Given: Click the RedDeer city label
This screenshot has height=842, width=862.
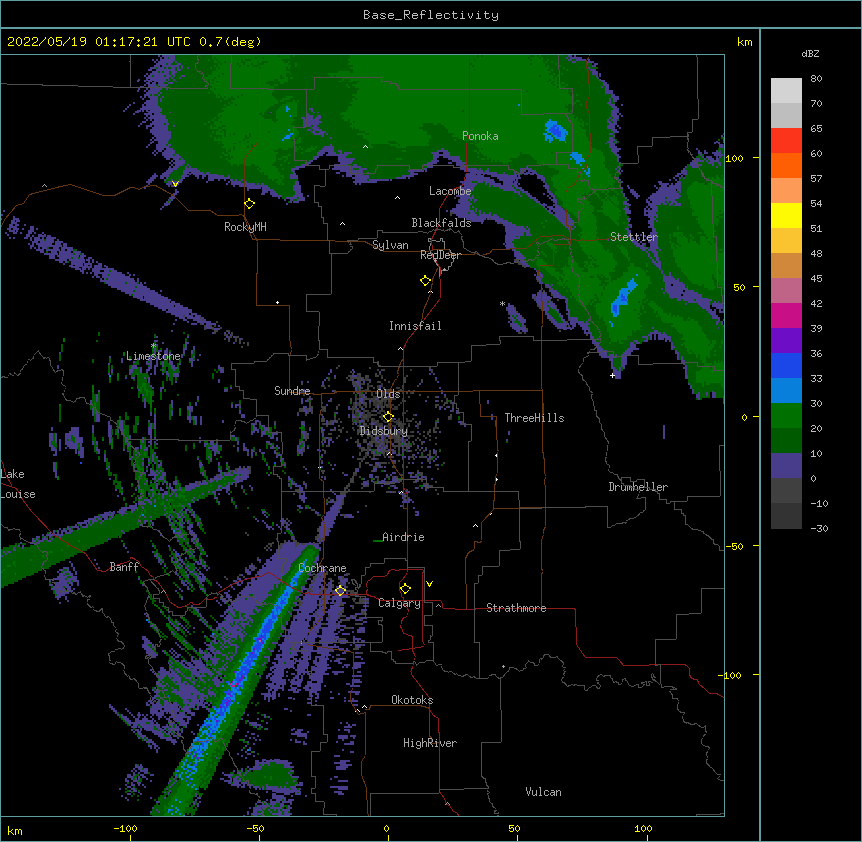Looking at the screenshot, I should pos(440,255).
